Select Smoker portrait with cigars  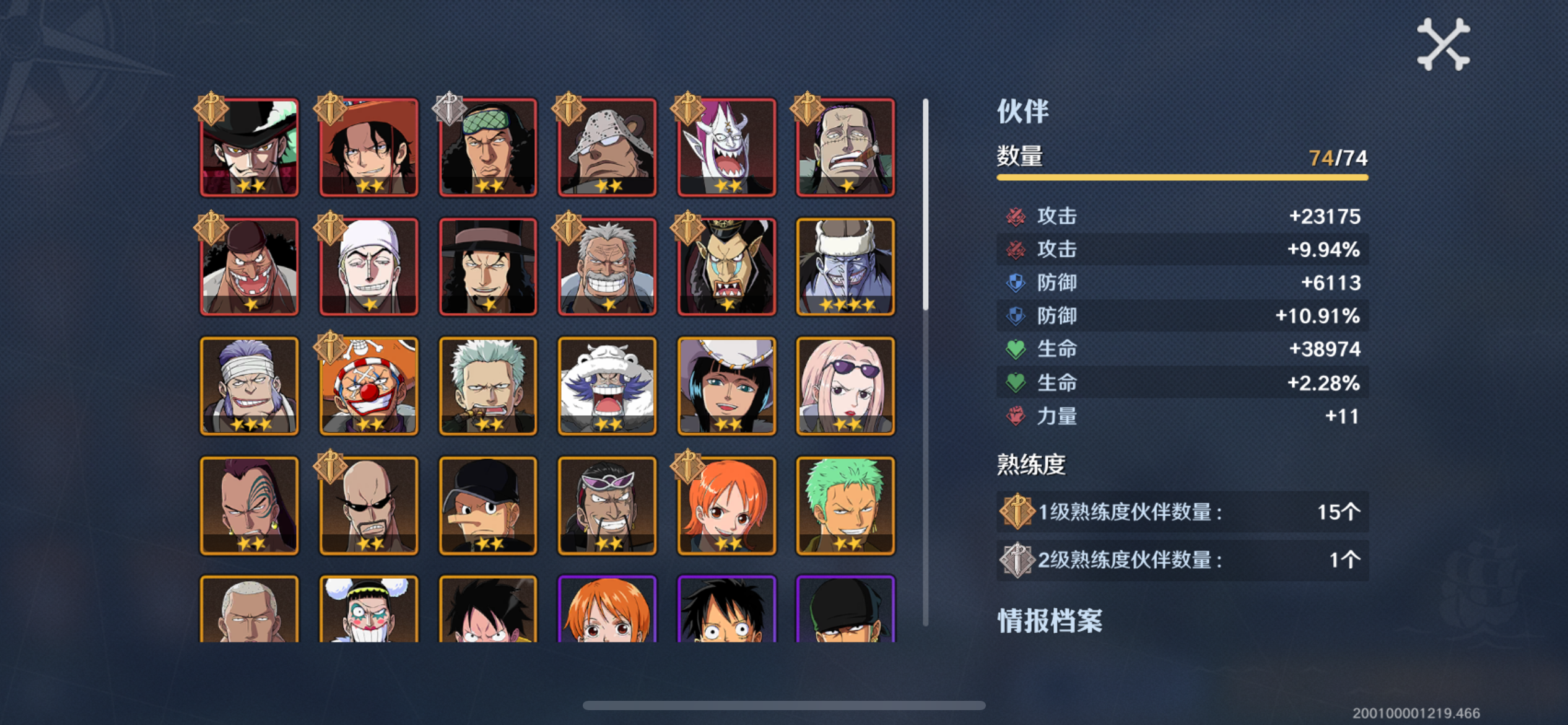pos(488,386)
